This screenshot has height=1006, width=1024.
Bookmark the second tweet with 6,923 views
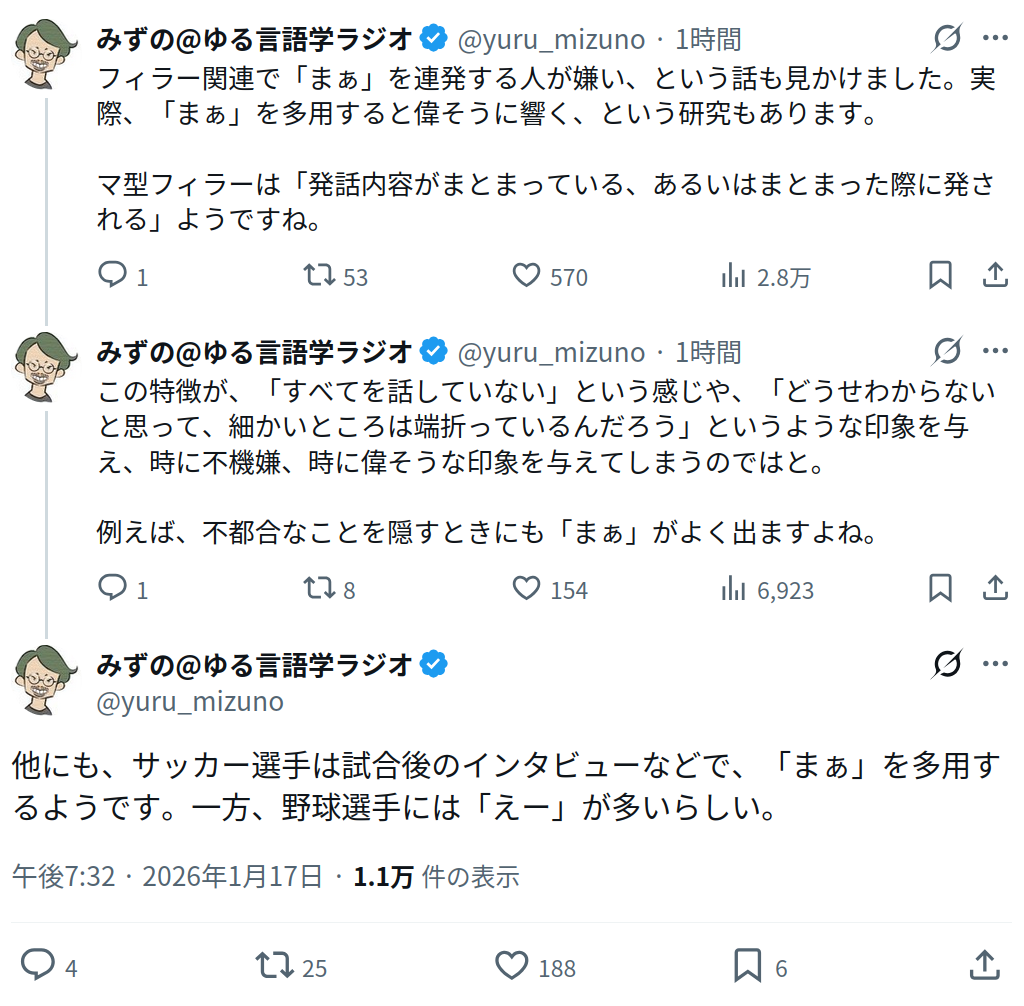pyautogui.click(x=940, y=589)
